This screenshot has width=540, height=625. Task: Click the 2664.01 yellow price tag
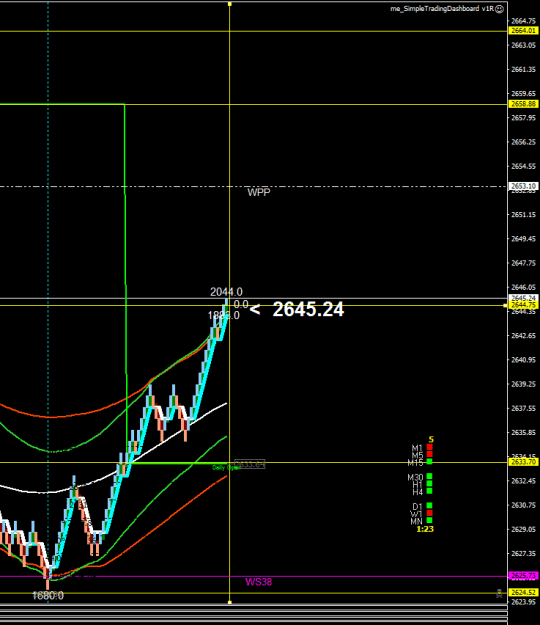coord(523,31)
